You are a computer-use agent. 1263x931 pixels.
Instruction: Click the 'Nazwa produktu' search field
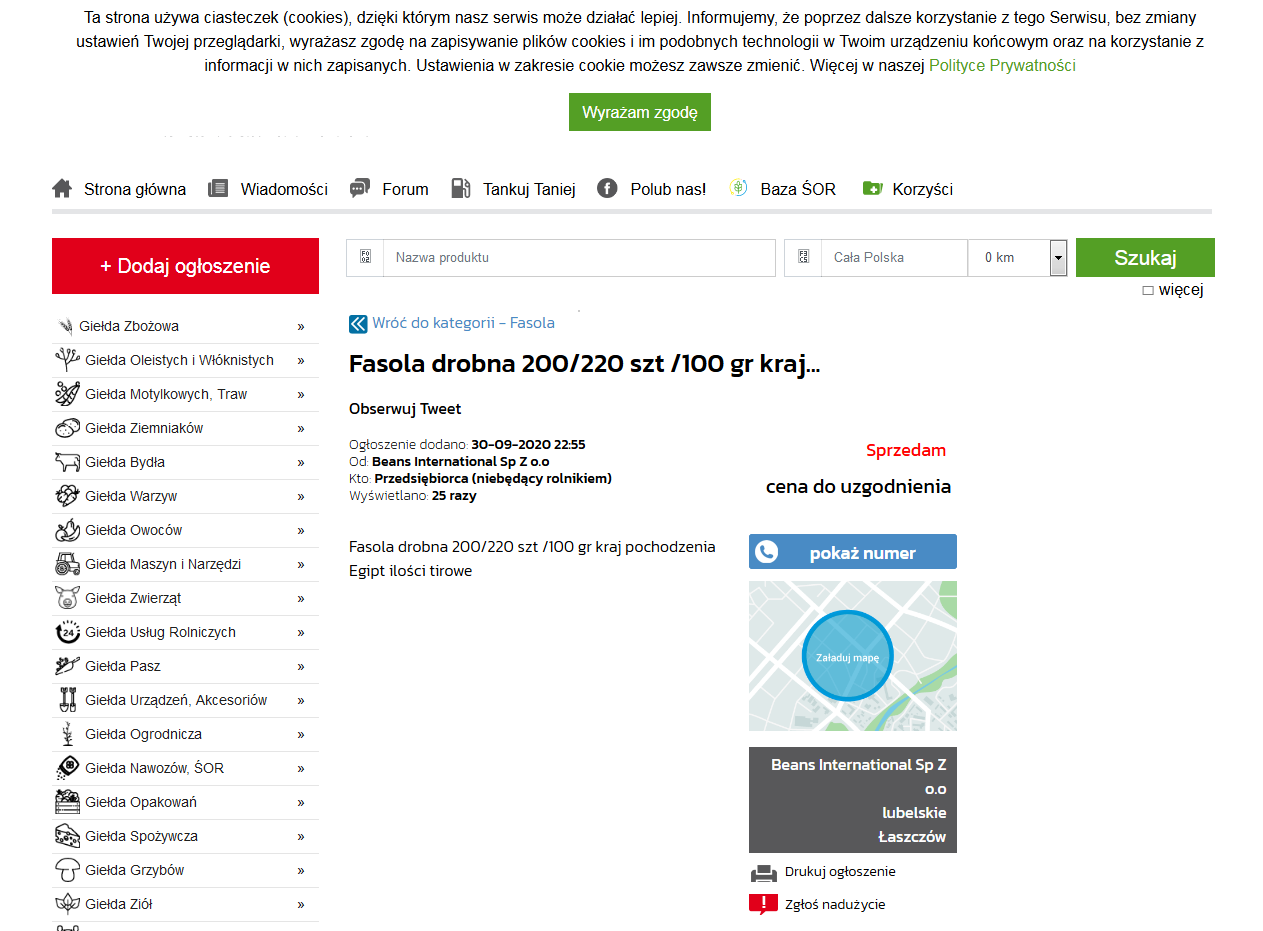(x=578, y=258)
